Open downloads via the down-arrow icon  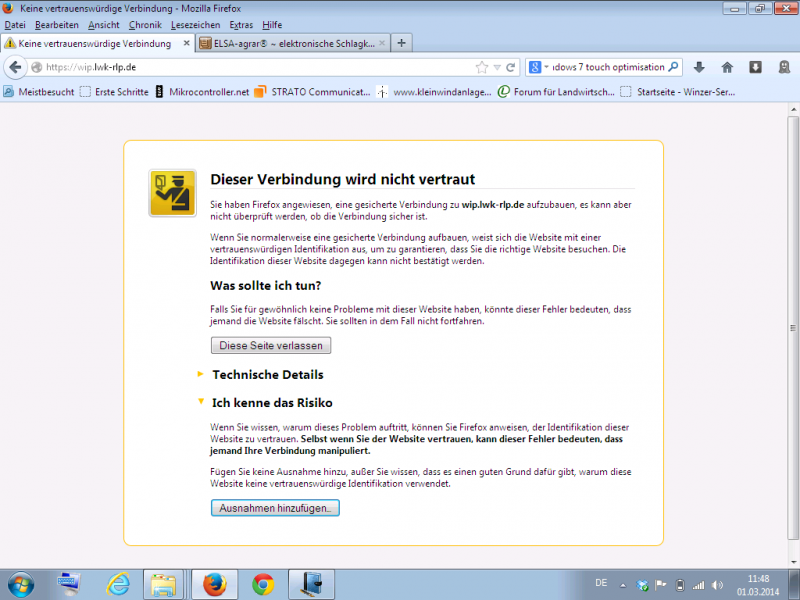pyautogui.click(x=698, y=68)
